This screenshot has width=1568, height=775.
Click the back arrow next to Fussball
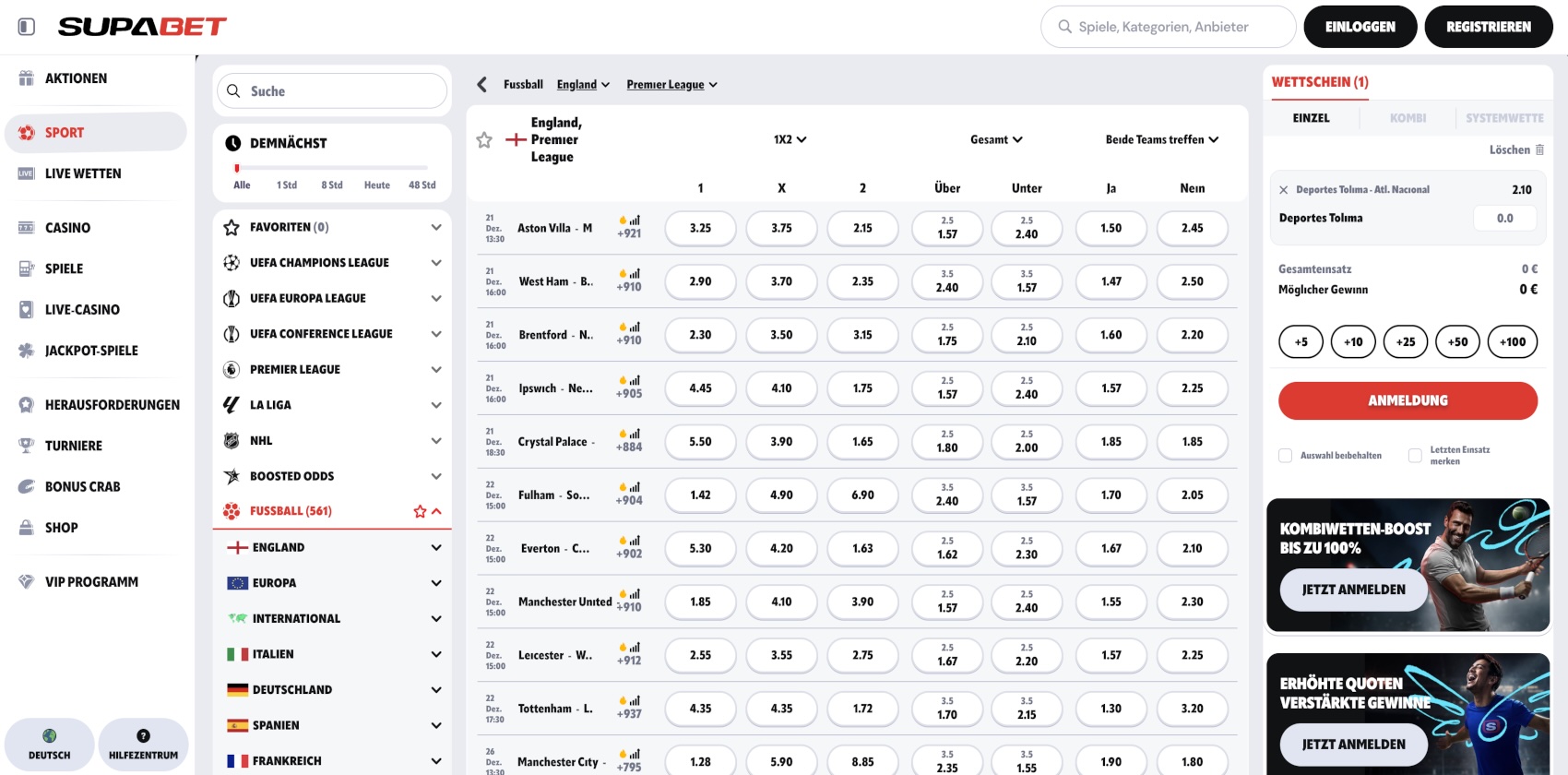(481, 85)
